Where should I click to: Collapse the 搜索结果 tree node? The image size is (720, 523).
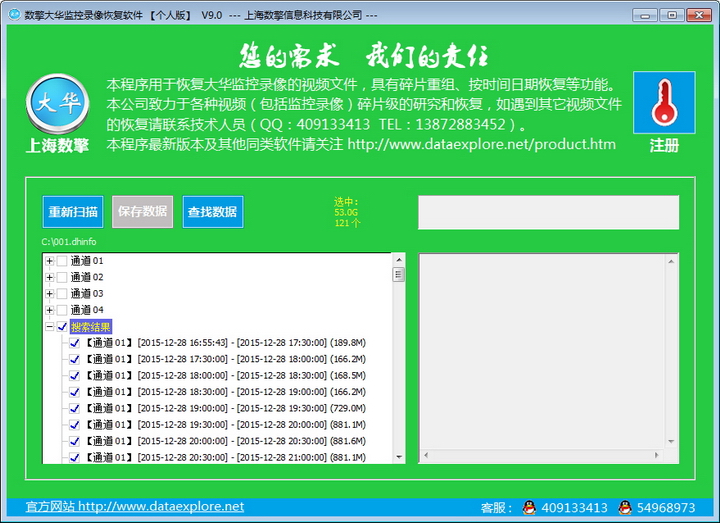pyautogui.click(x=50, y=327)
